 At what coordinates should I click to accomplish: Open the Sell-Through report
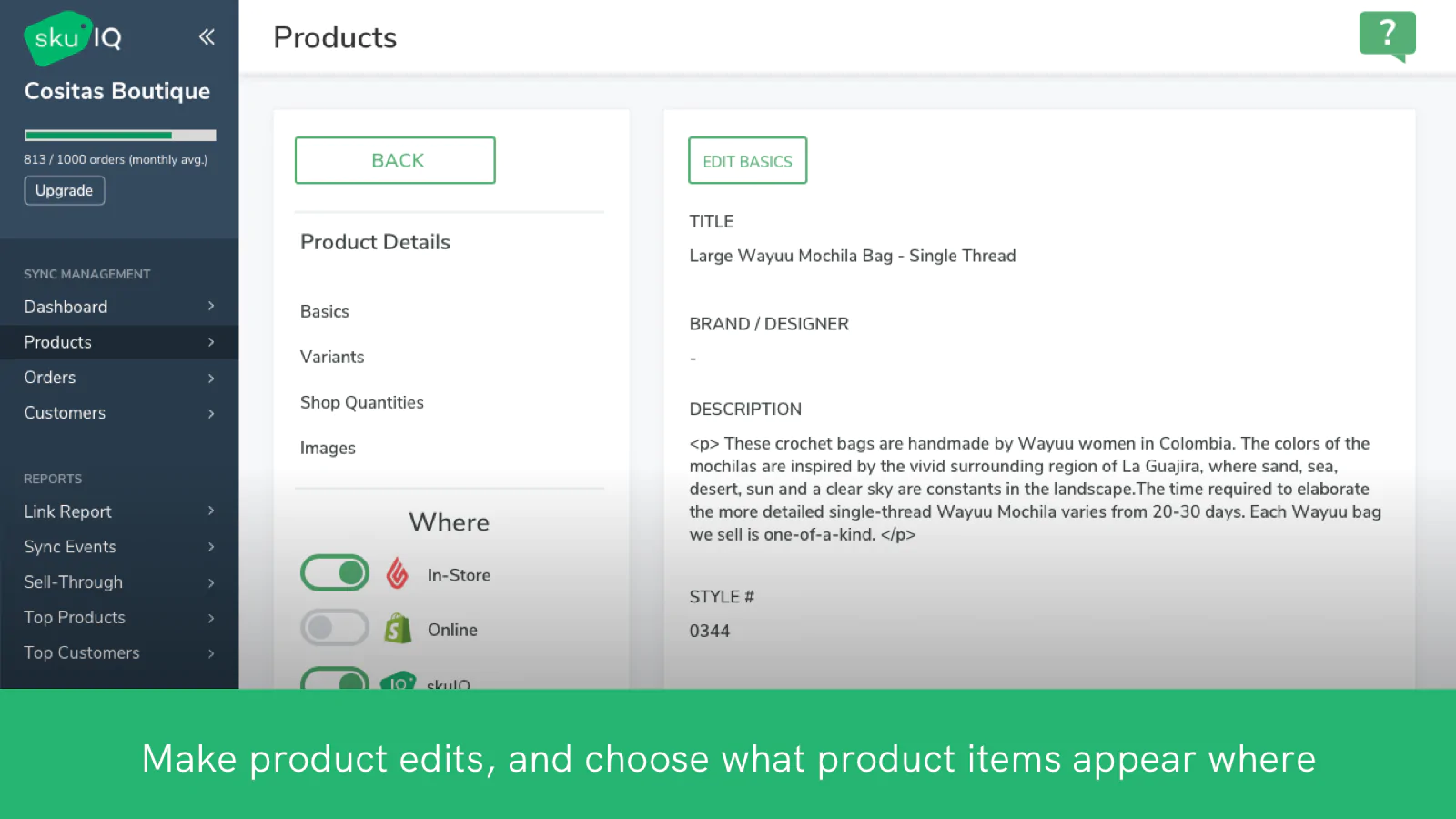73,582
